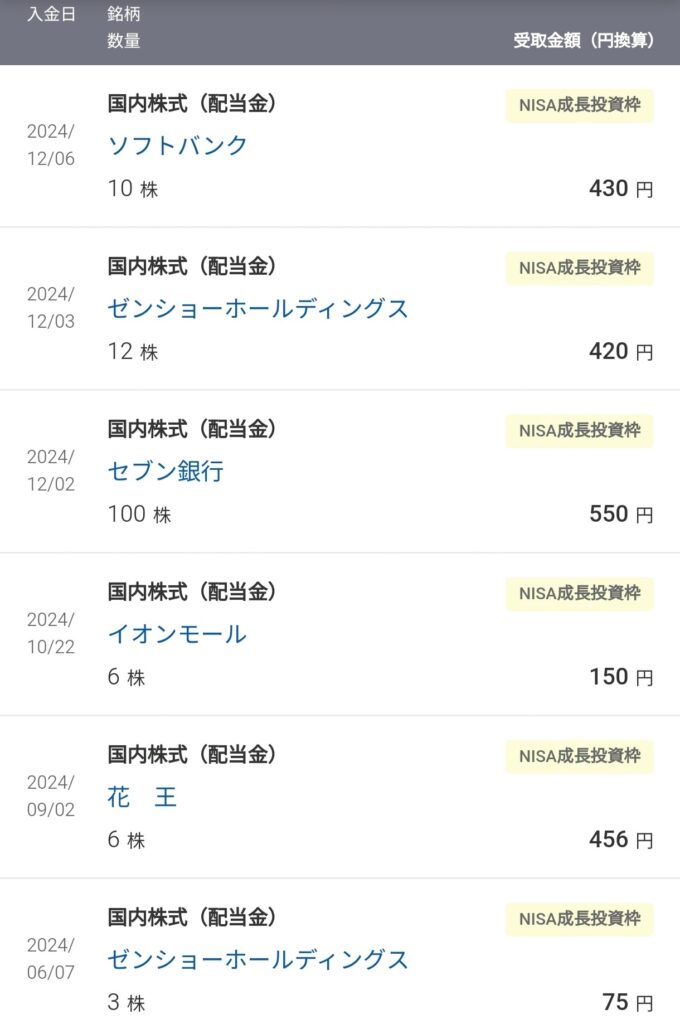
Task: Select the 銘柄 column header
Action: pos(124,14)
